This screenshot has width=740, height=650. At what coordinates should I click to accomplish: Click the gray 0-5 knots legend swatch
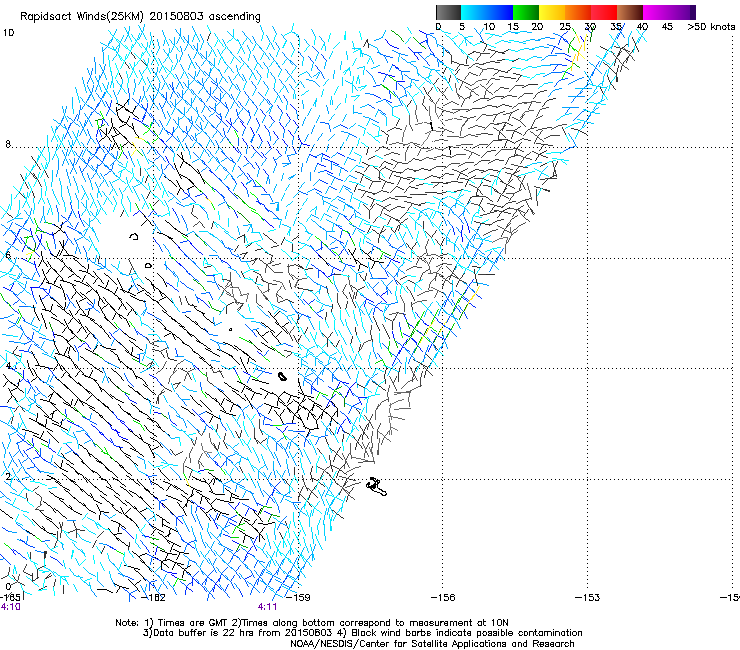point(448,12)
